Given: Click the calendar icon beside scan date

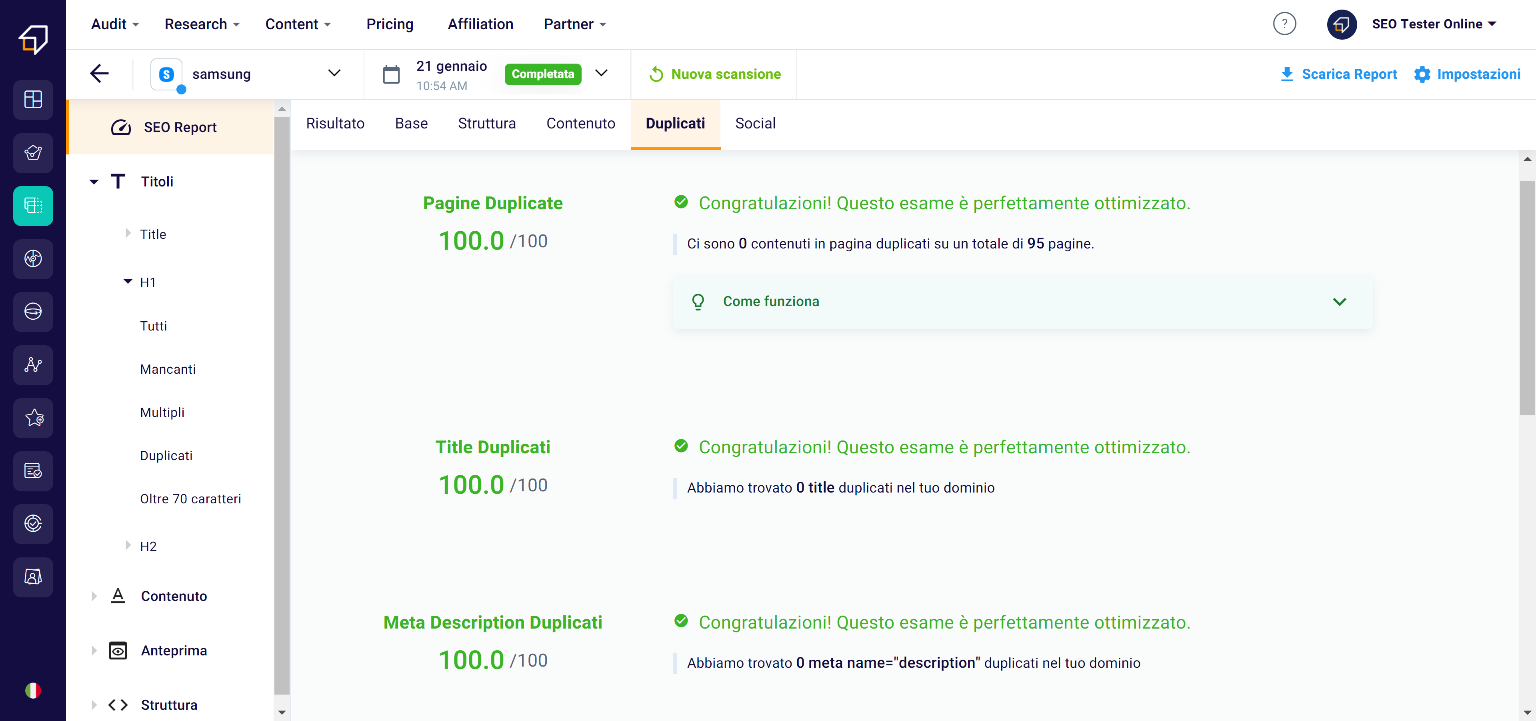Looking at the screenshot, I should (x=392, y=74).
